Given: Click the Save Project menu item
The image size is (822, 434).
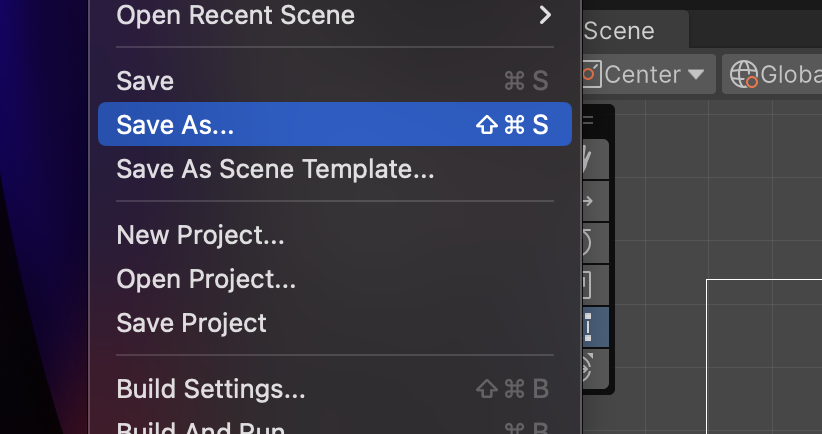Looking at the screenshot, I should coord(191,323).
